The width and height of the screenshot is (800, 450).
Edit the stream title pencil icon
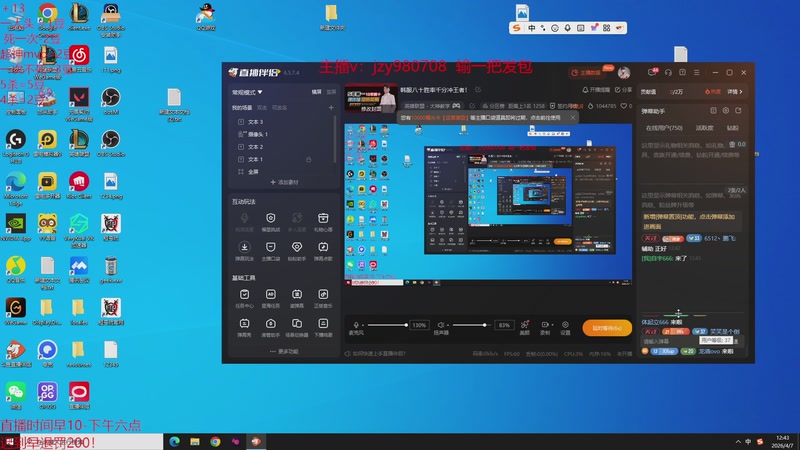[x=478, y=90]
